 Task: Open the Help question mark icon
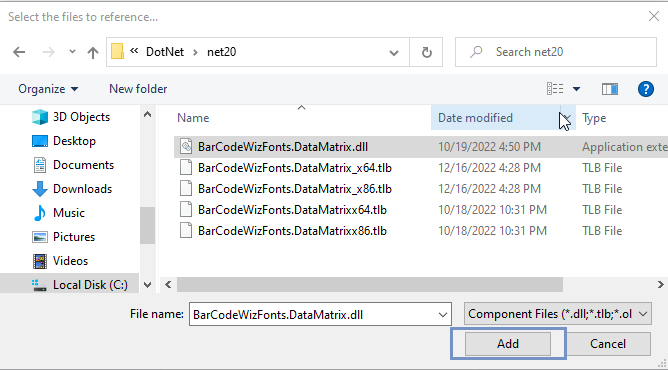645,89
